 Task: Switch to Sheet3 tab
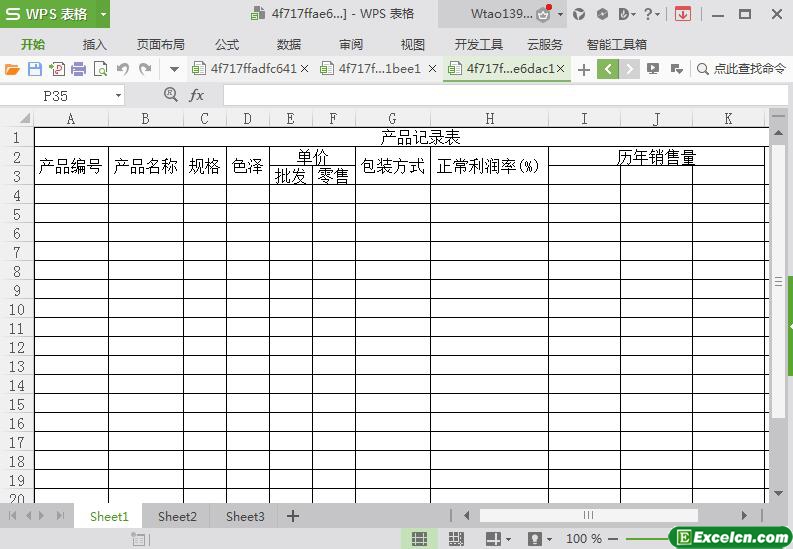pos(245,516)
